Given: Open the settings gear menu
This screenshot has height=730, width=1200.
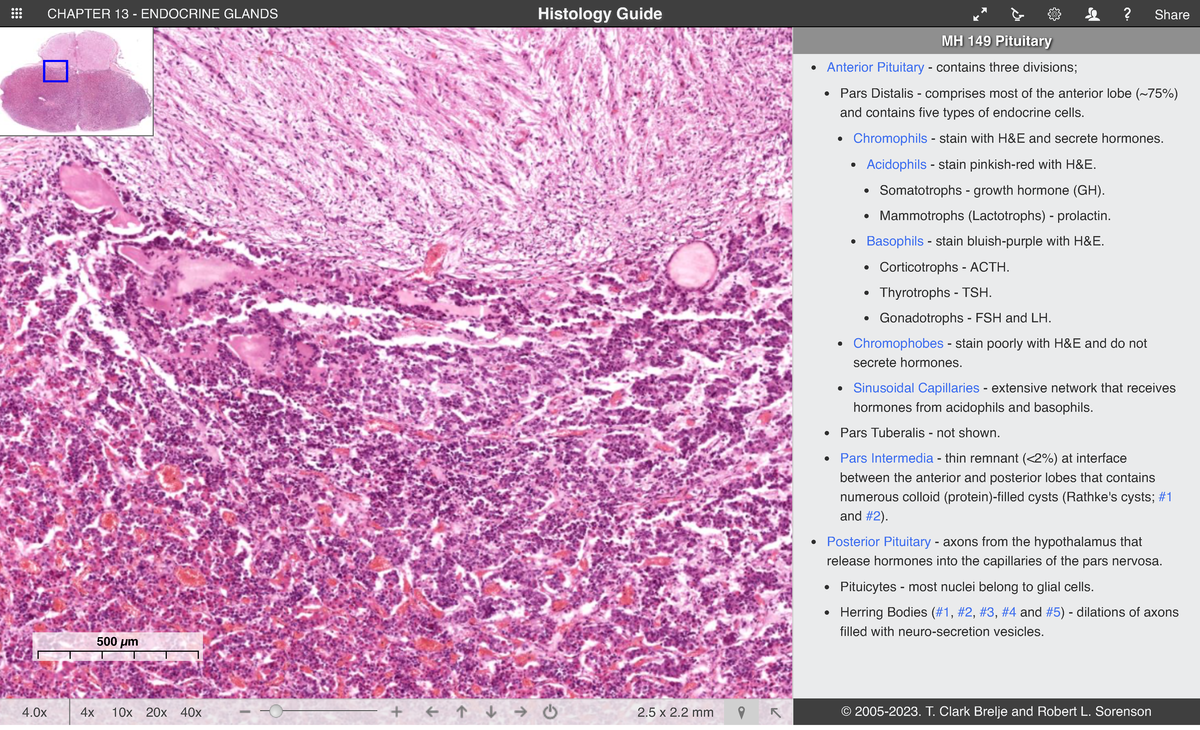Looking at the screenshot, I should [1053, 14].
